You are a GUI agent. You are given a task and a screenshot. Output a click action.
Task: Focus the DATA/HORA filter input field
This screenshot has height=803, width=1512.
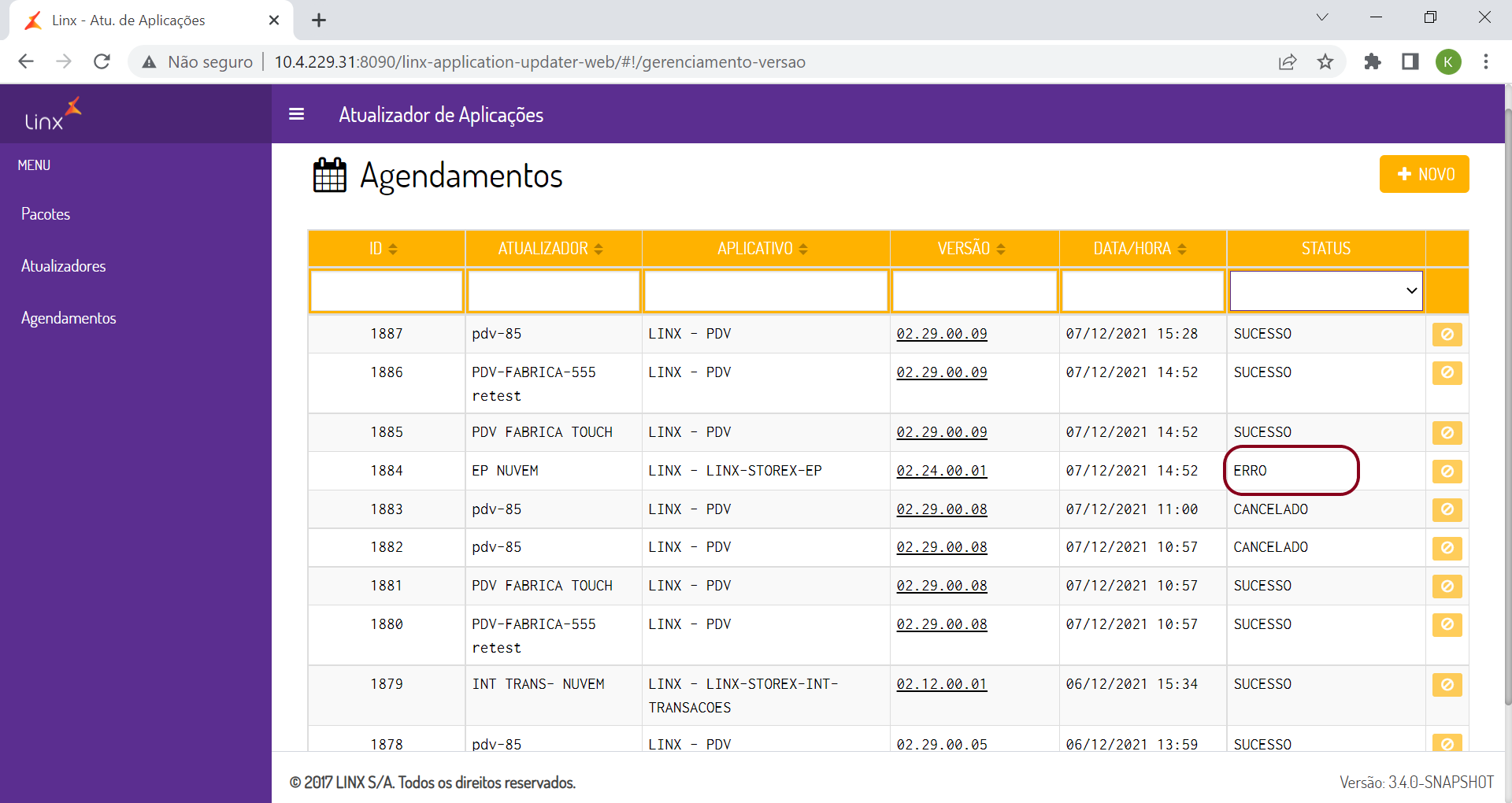click(x=1143, y=290)
